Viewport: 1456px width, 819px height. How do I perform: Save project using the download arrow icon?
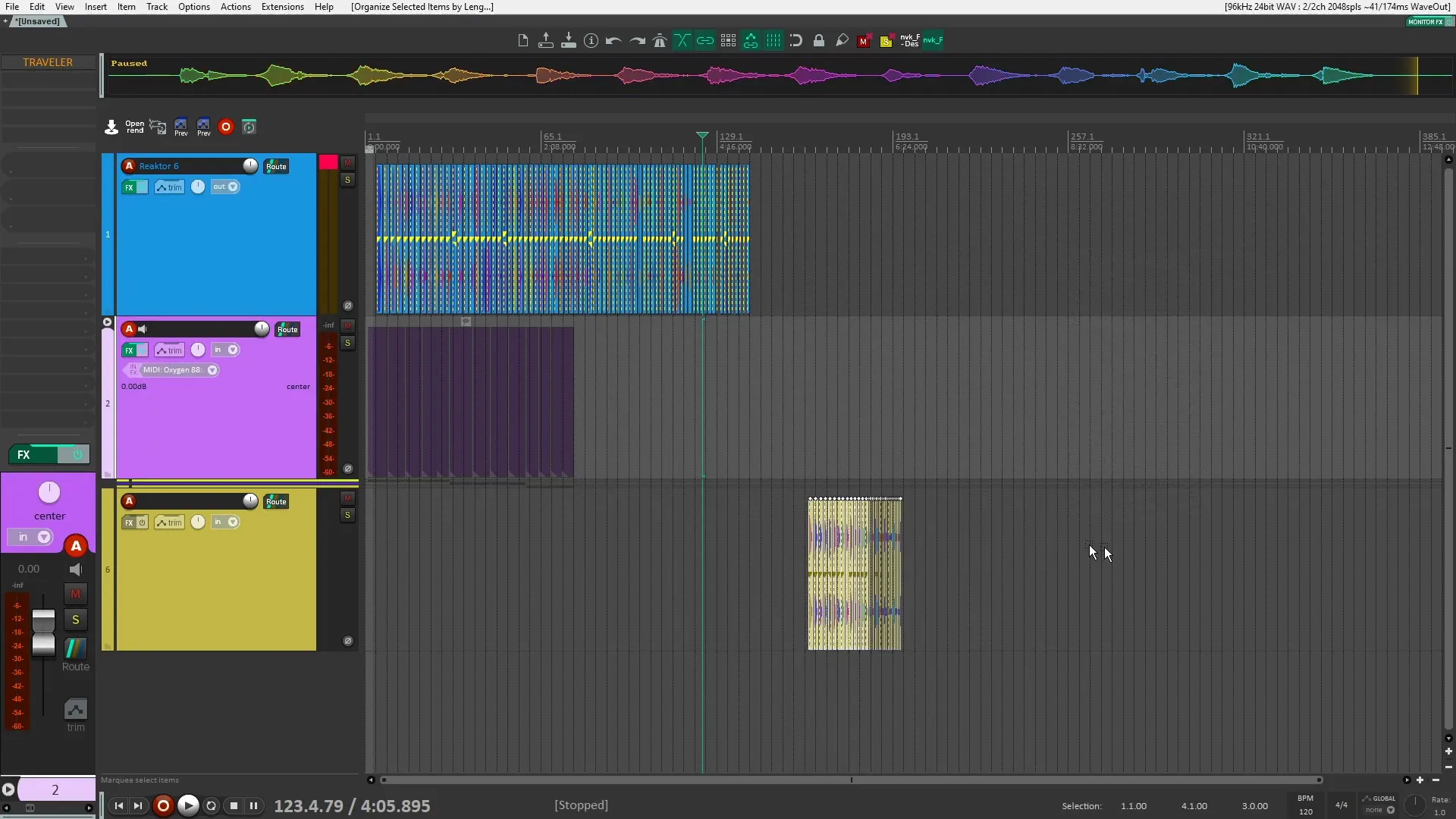point(568,41)
